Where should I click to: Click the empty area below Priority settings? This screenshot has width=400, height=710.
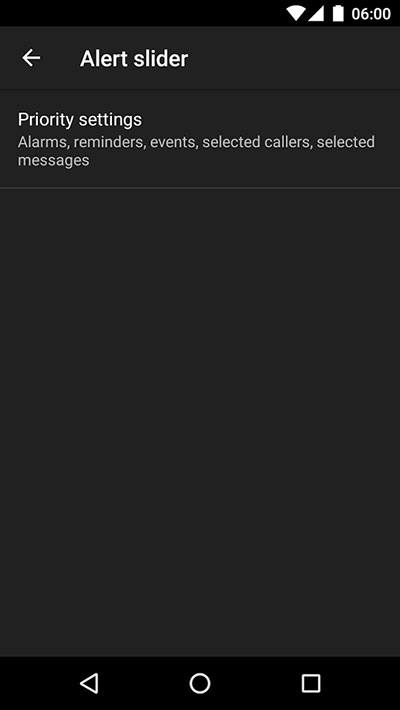point(200,421)
